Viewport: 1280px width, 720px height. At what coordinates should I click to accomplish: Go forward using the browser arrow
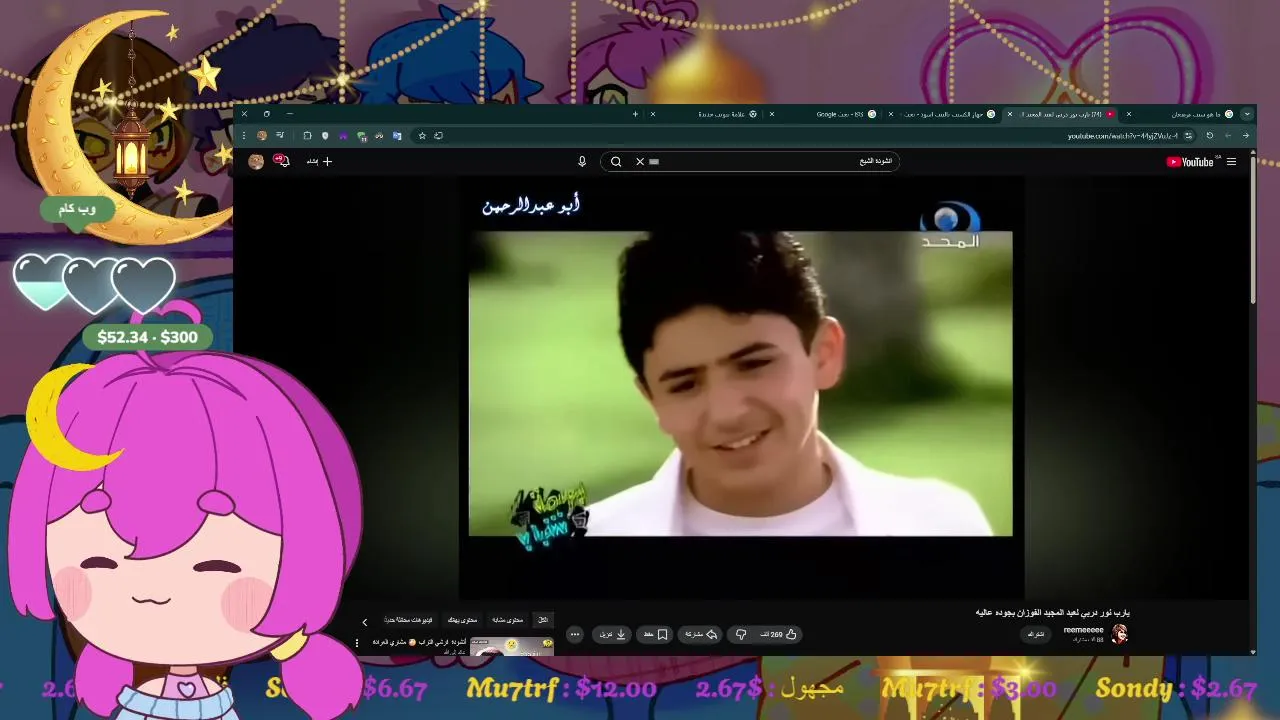point(1228,135)
